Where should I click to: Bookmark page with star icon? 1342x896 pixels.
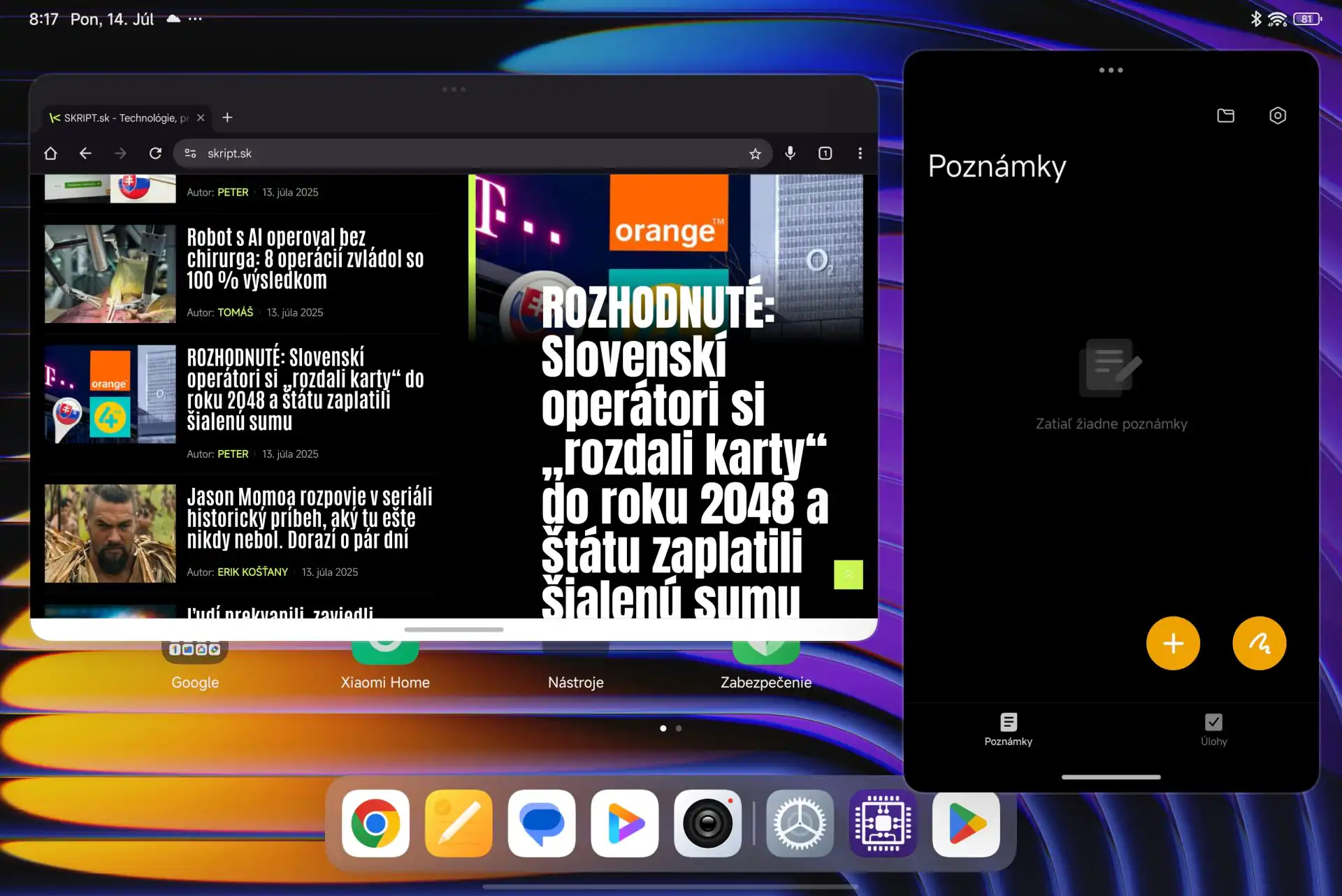(755, 154)
